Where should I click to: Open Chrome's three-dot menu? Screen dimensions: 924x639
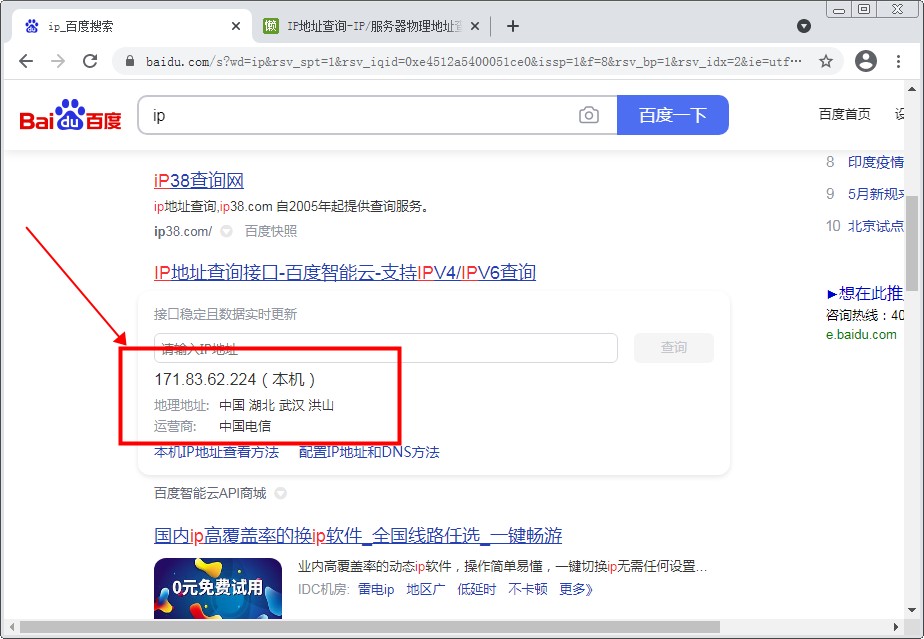click(898, 61)
